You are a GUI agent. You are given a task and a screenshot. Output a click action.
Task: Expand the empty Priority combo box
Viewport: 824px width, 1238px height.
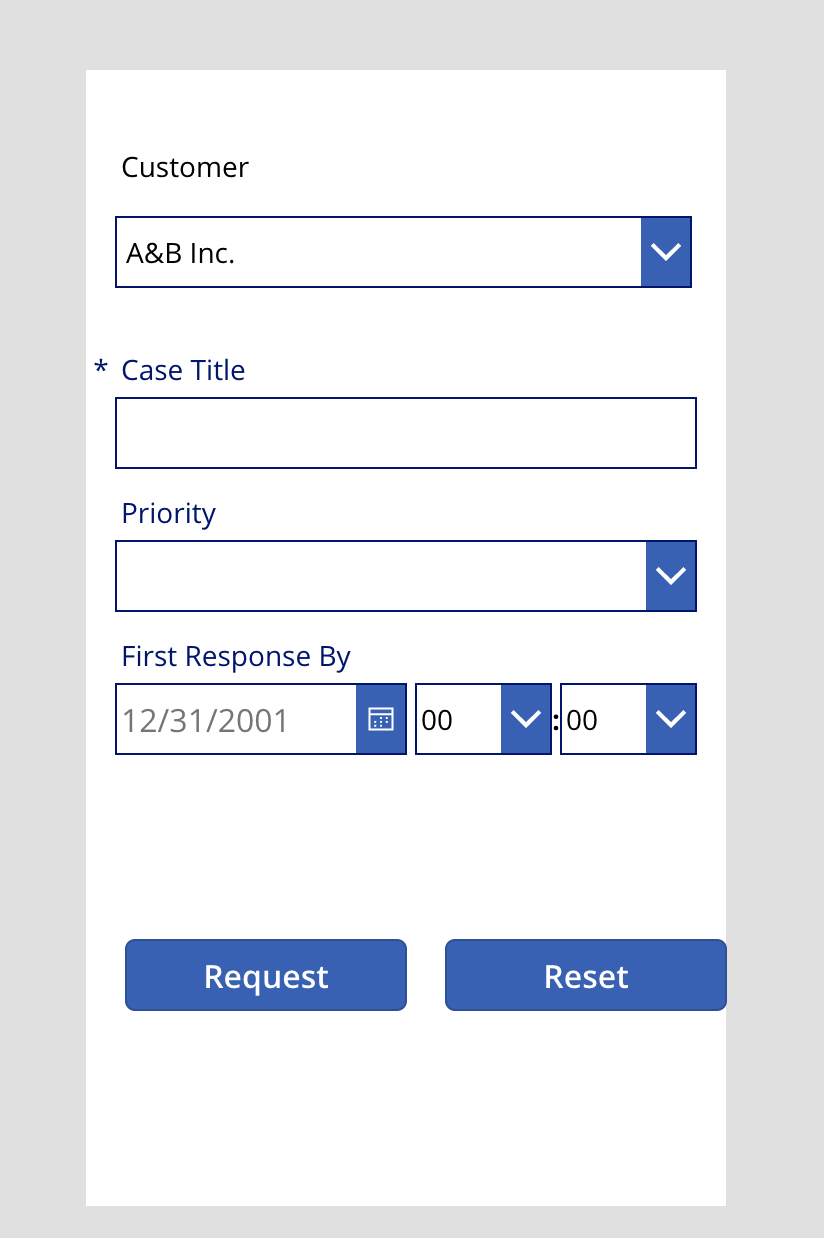pos(406,576)
